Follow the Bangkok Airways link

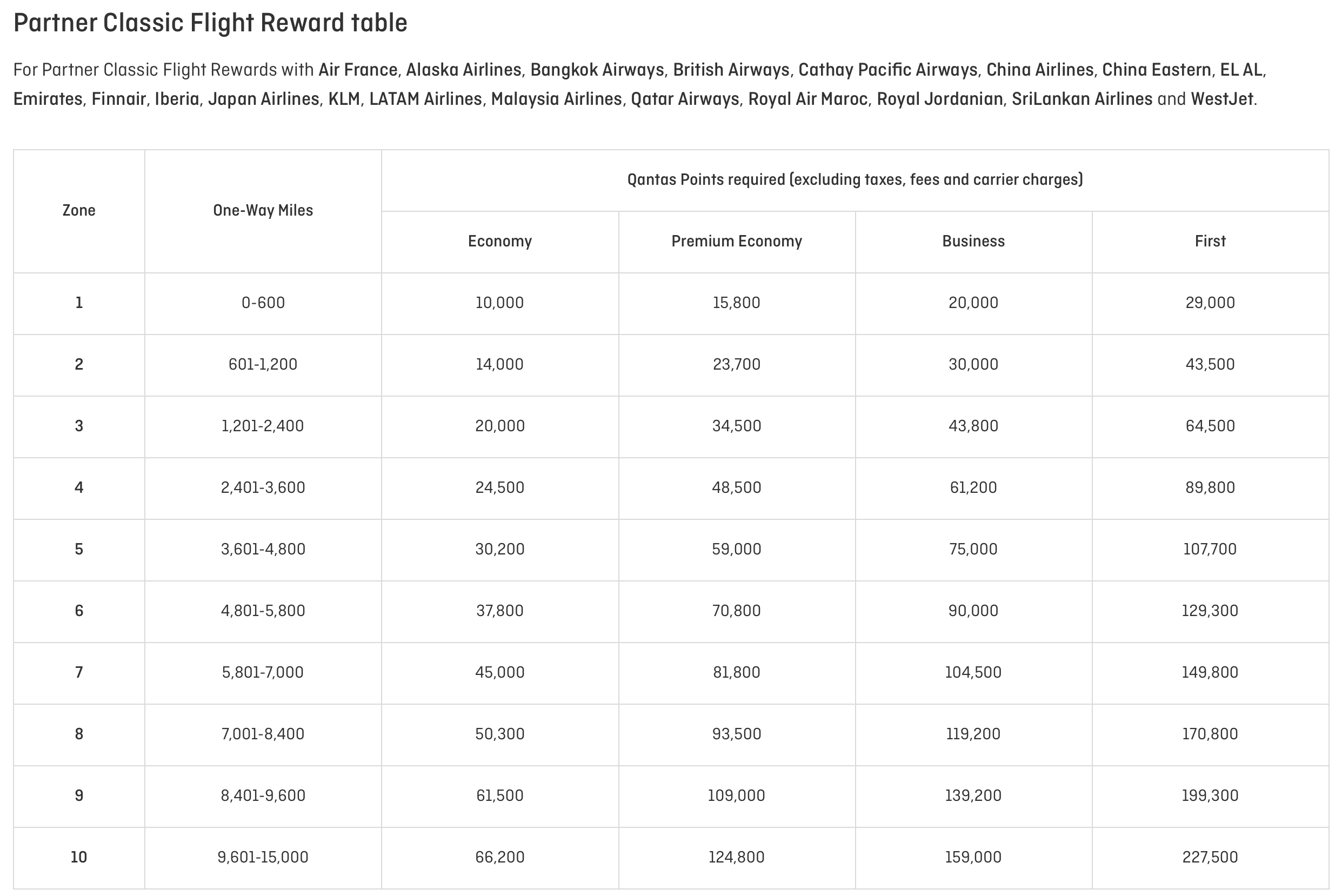597,70
